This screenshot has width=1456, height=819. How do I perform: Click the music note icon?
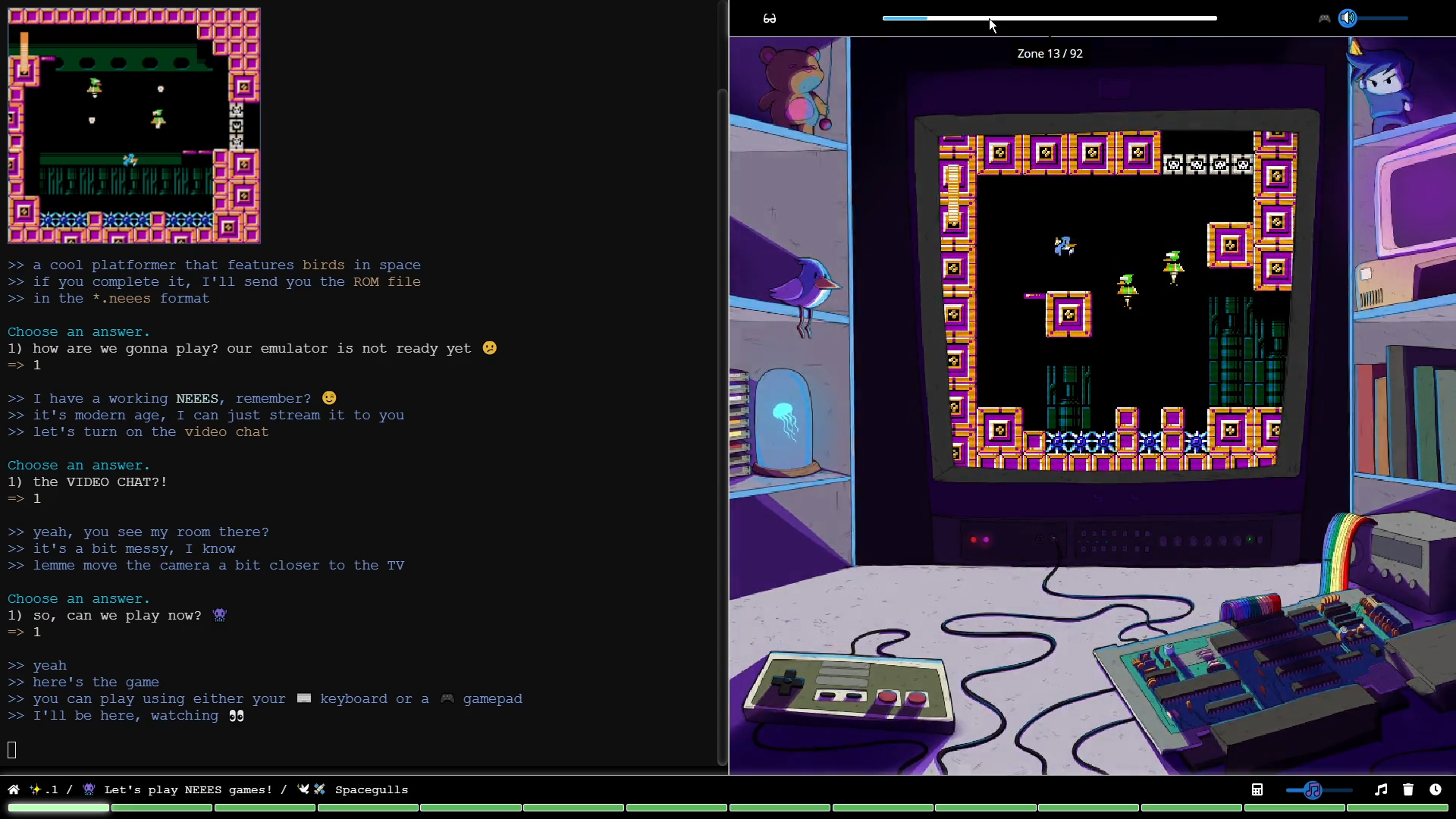tap(1381, 789)
